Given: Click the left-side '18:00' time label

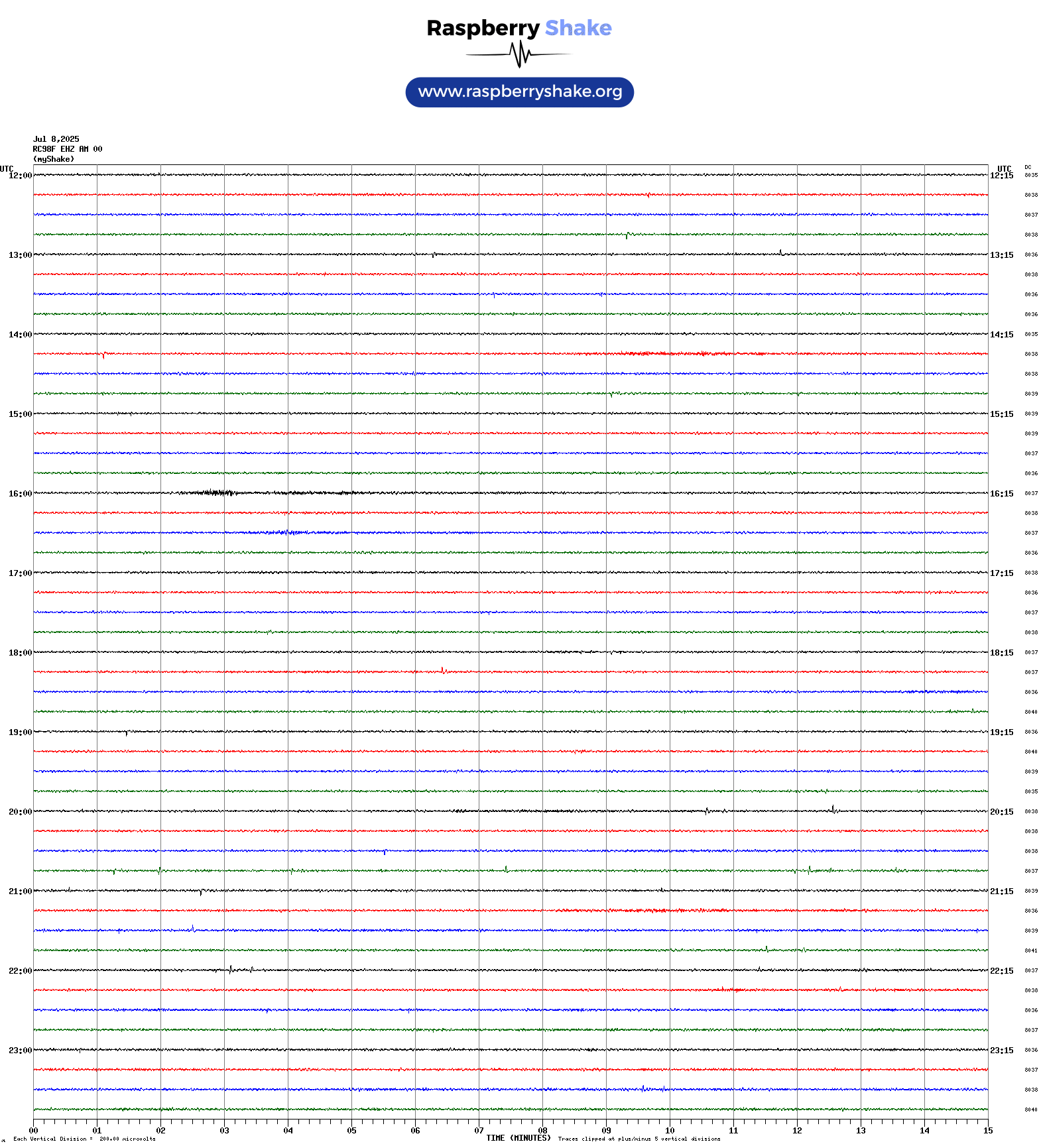Looking at the screenshot, I should click(x=20, y=653).
